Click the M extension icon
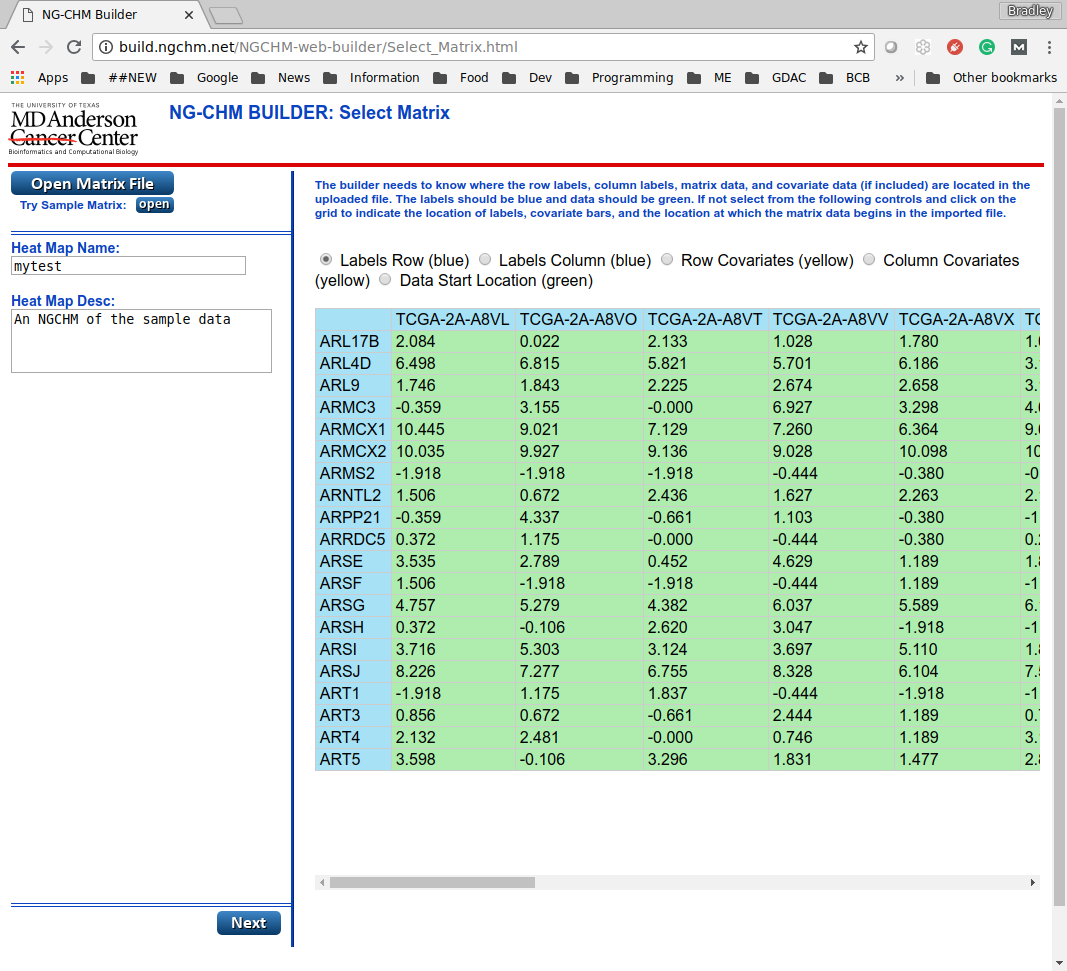 coord(1019,47)
